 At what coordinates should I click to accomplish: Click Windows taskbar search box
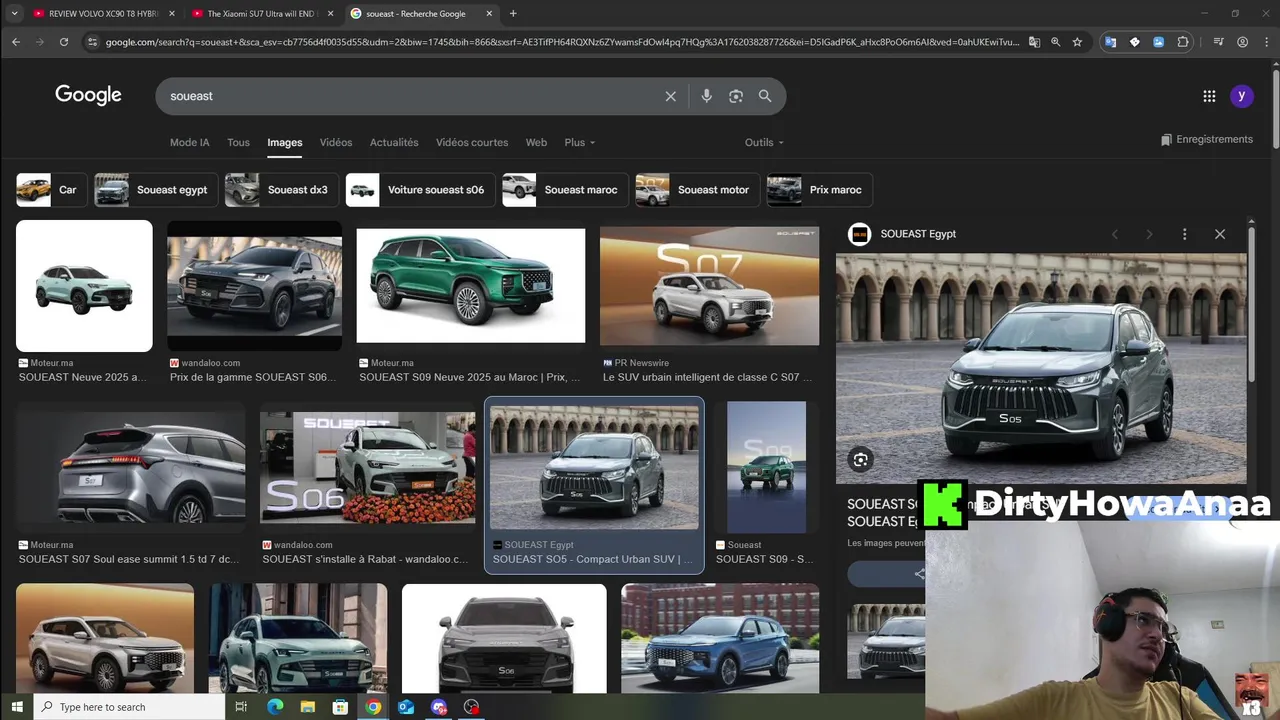(128, 707)
